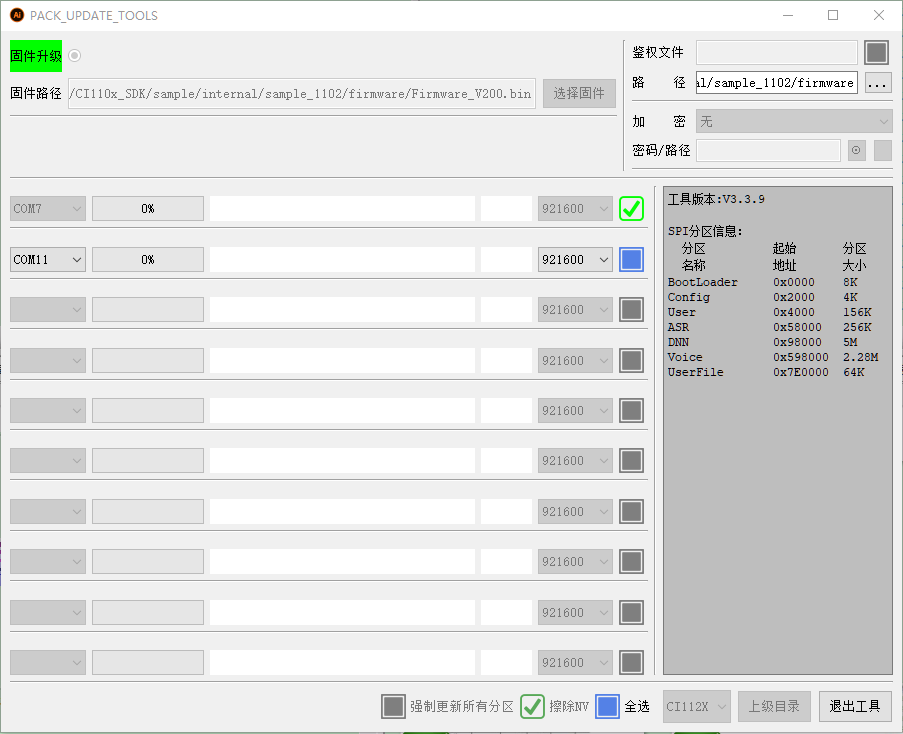Open the COM11 port dropdown
This screenshot has height=734, width=903.
click(x=48, y=260)
